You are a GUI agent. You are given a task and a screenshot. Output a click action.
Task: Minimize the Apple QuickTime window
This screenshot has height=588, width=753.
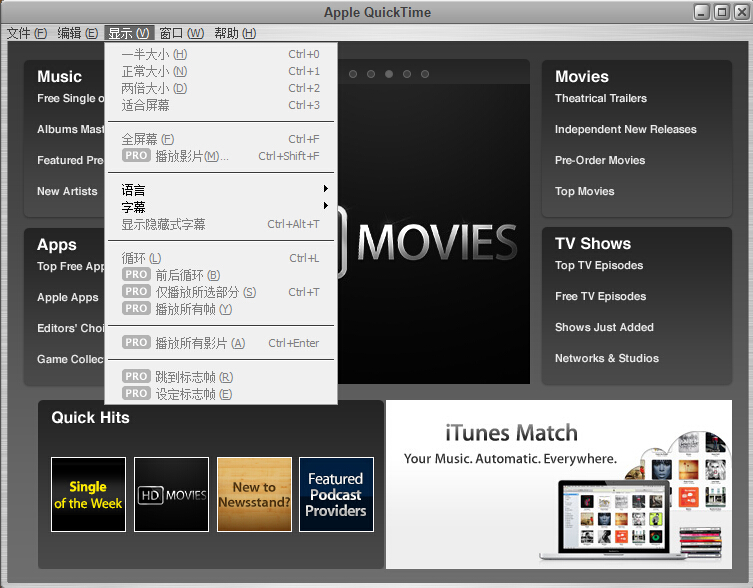click(702, 12)
